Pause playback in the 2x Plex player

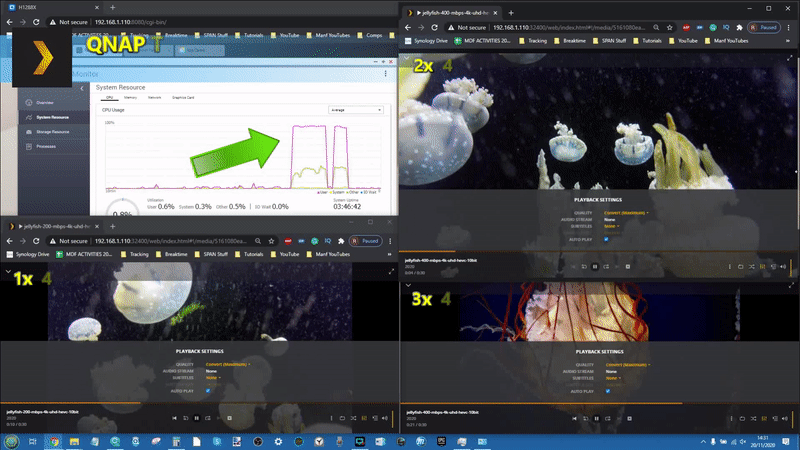(595, 266)
